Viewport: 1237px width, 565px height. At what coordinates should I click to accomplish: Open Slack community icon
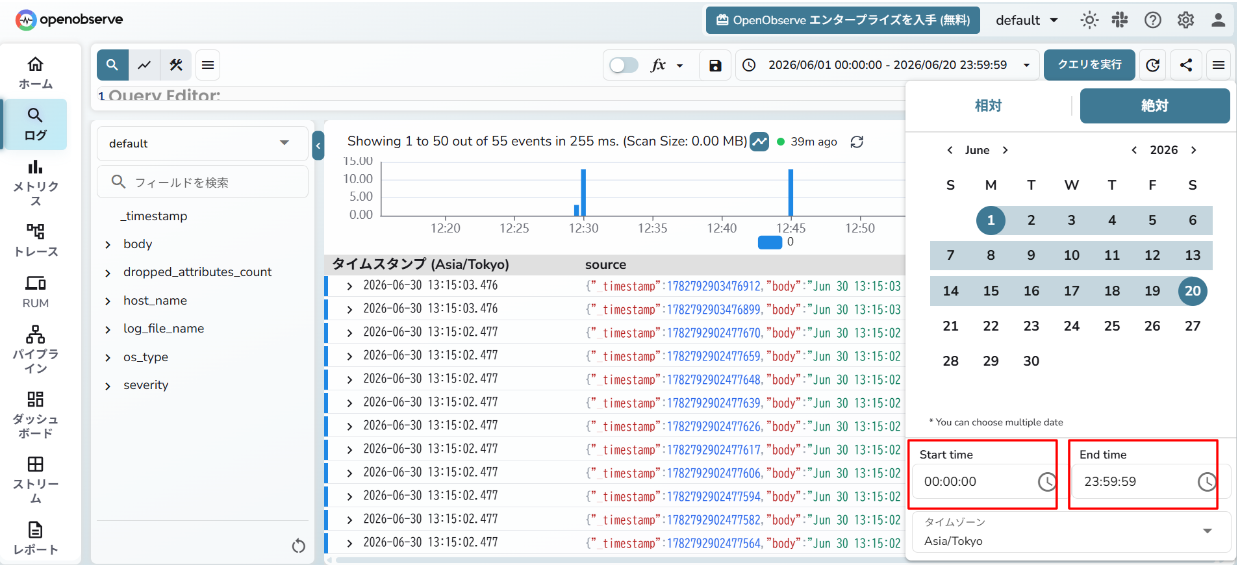click(1121, 20)
